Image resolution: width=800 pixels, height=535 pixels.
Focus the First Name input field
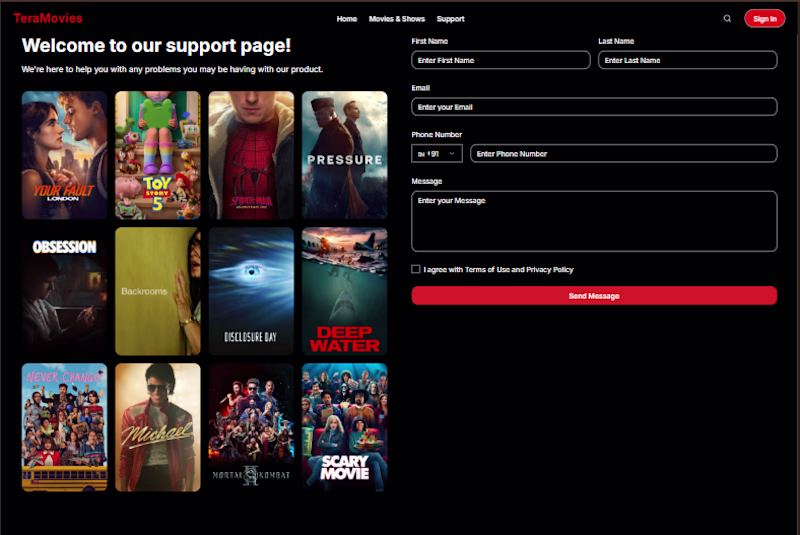[501, 60]
